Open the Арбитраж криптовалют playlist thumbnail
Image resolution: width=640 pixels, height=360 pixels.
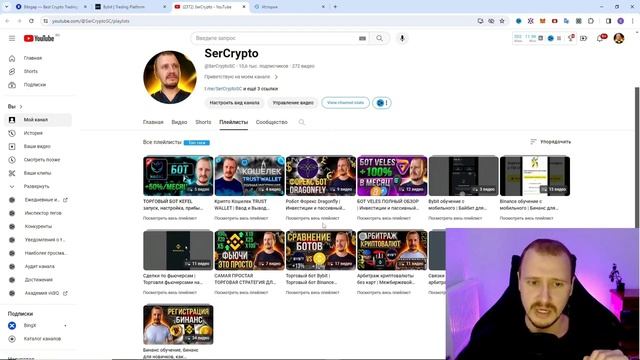coord(392,250)
